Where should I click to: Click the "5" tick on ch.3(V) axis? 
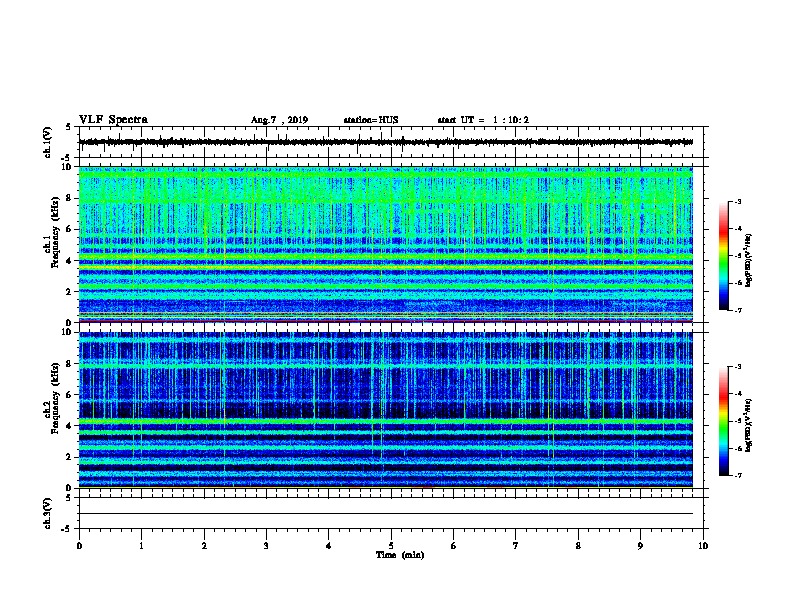[68, 498]
